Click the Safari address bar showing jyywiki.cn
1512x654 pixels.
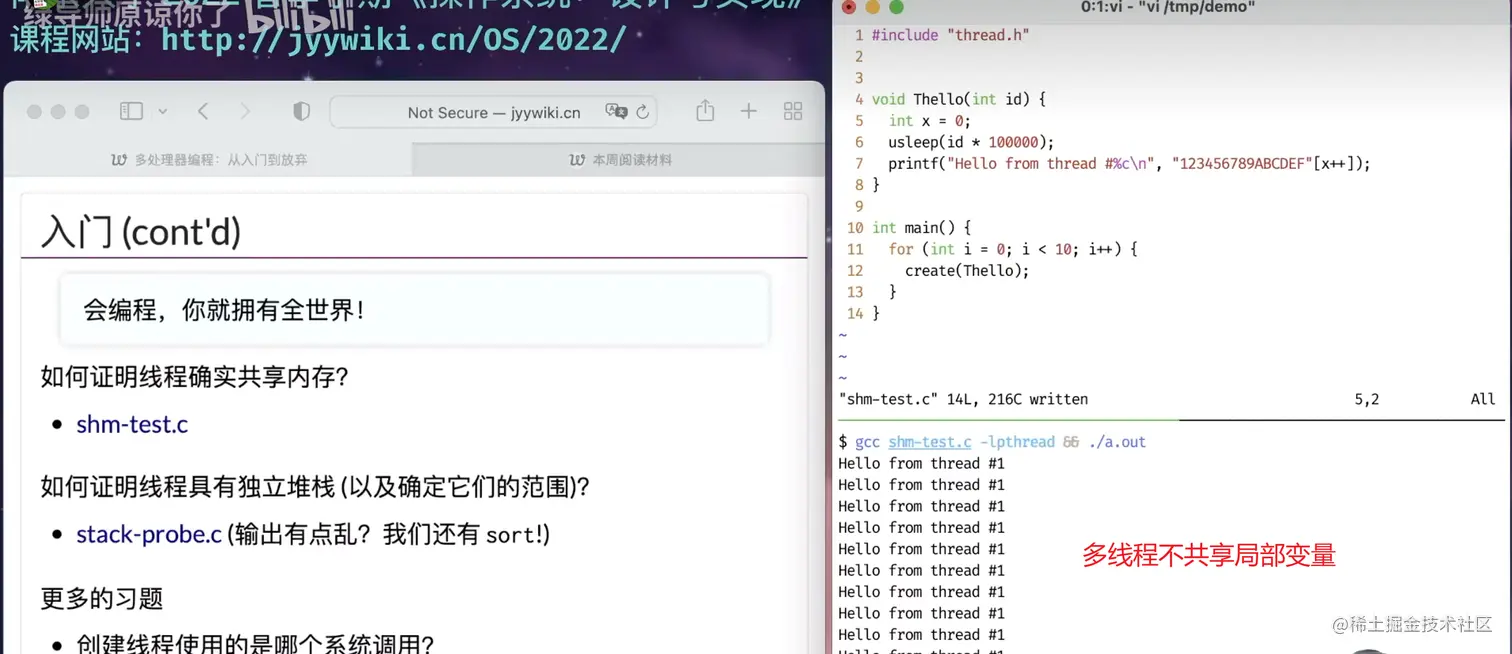(494, 112)
